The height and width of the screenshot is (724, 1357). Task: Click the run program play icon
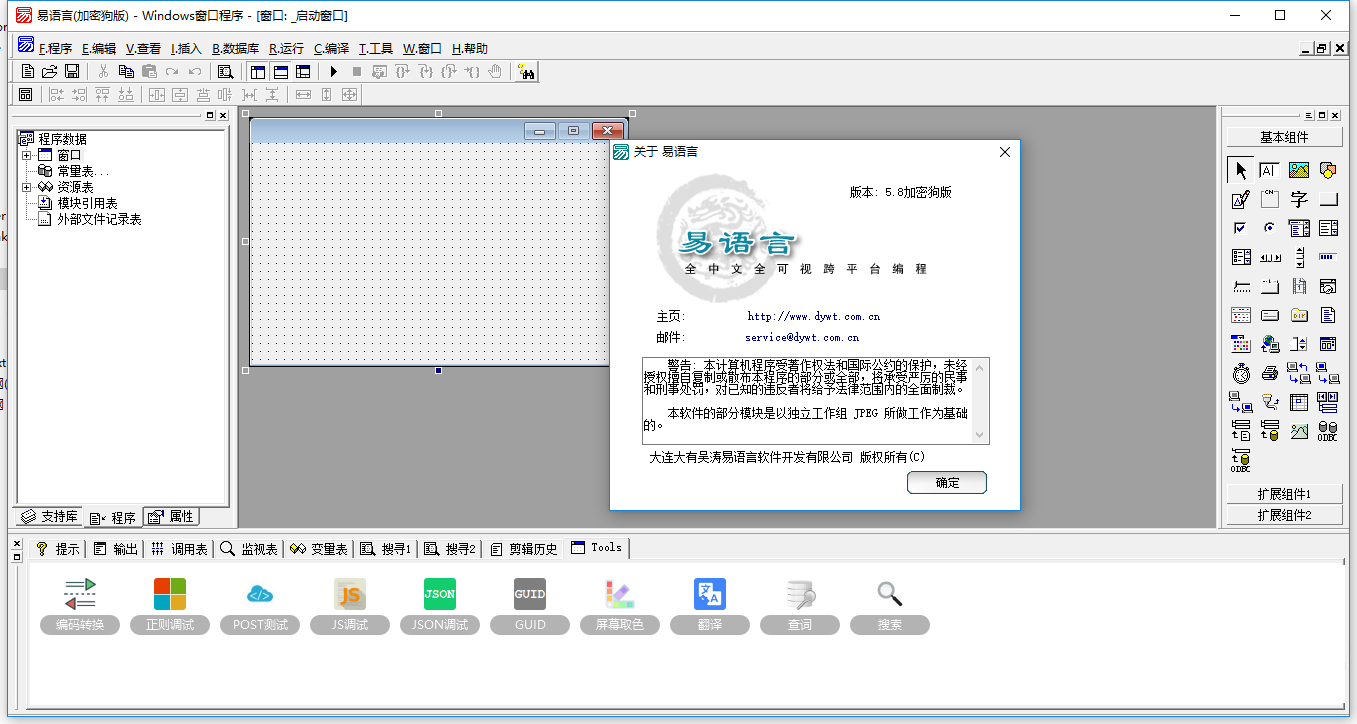[332, 71]
